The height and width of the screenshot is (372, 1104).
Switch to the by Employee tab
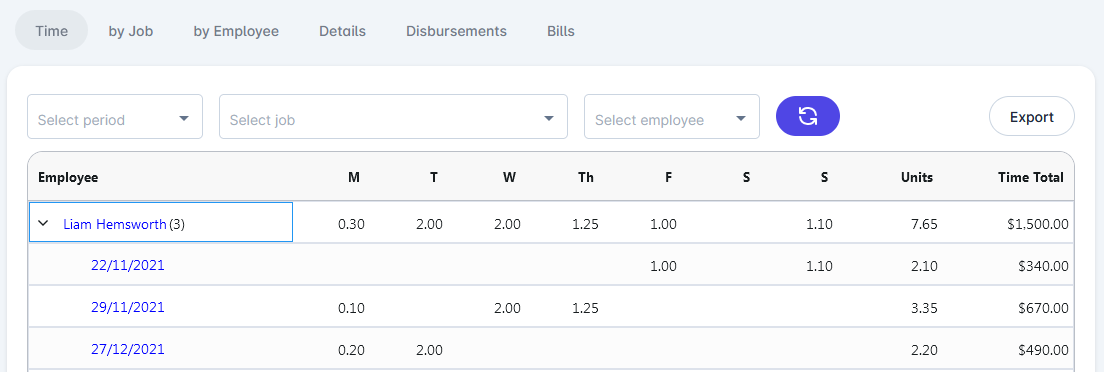point(237,31)
